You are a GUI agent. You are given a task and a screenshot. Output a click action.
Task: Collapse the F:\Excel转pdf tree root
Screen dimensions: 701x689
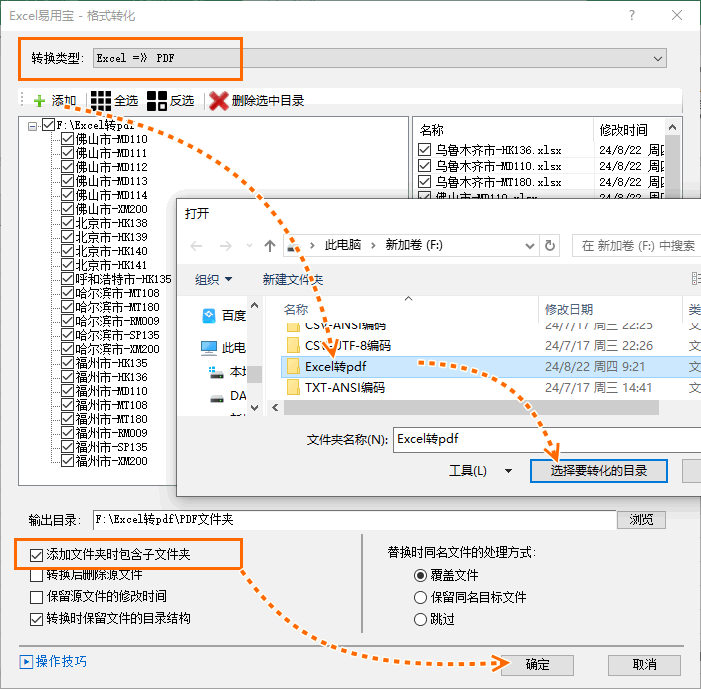click(32, 126)
